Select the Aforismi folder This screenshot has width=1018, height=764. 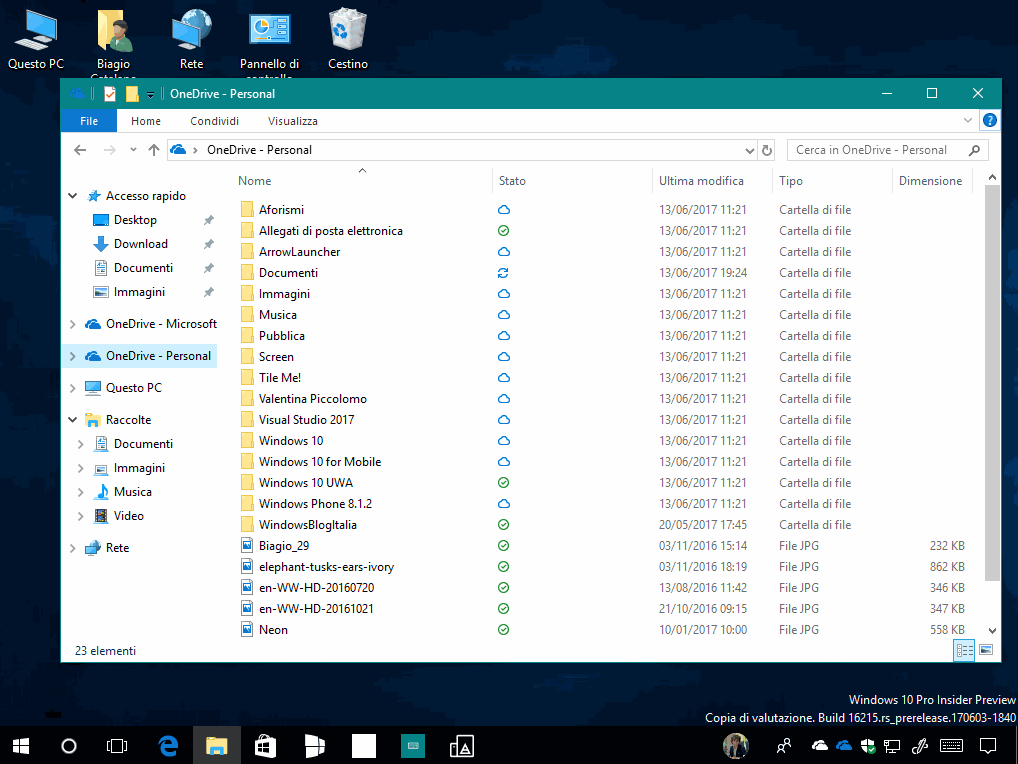click(x=281, y=210)
